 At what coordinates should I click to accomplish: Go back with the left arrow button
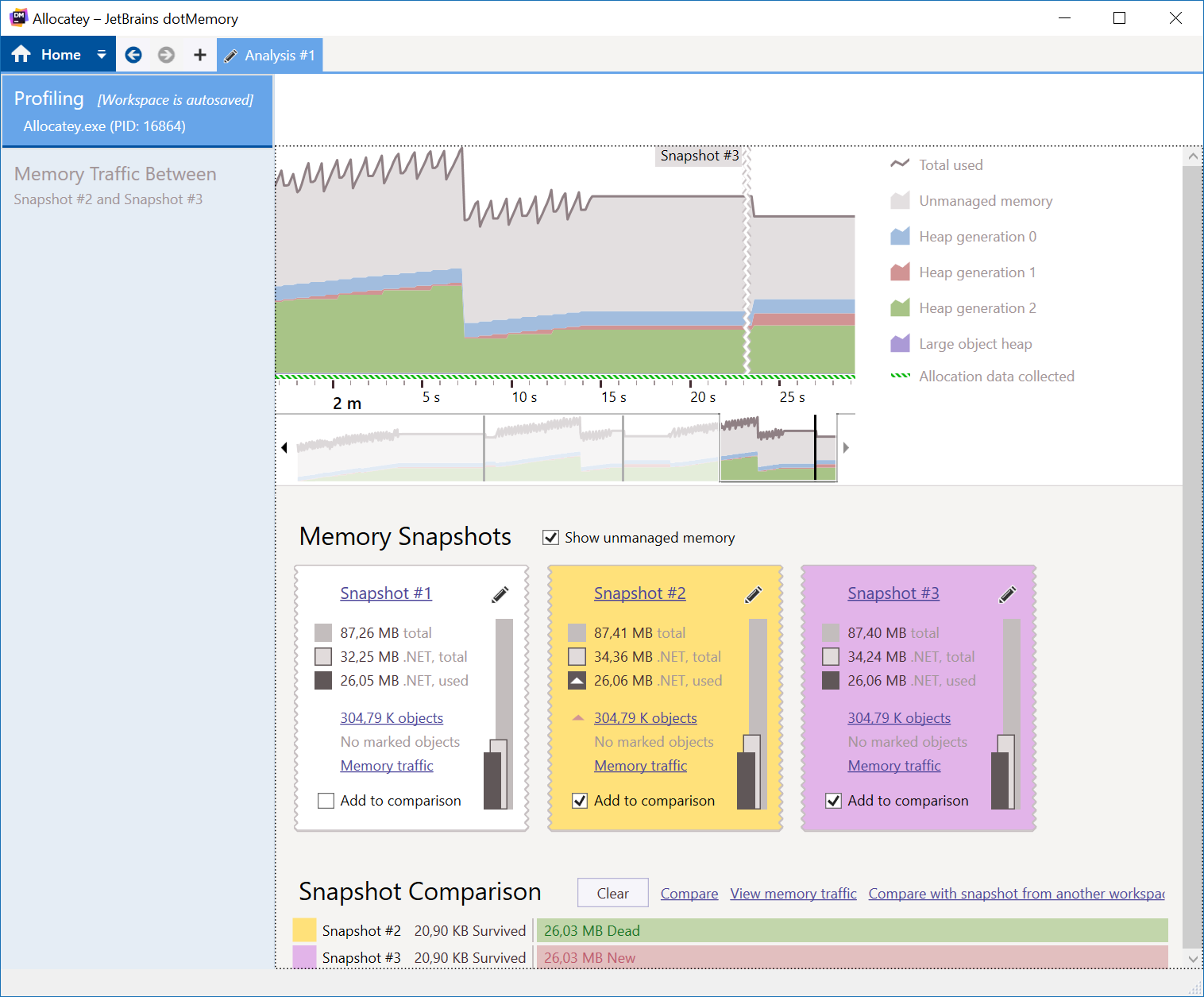point(133,55)
